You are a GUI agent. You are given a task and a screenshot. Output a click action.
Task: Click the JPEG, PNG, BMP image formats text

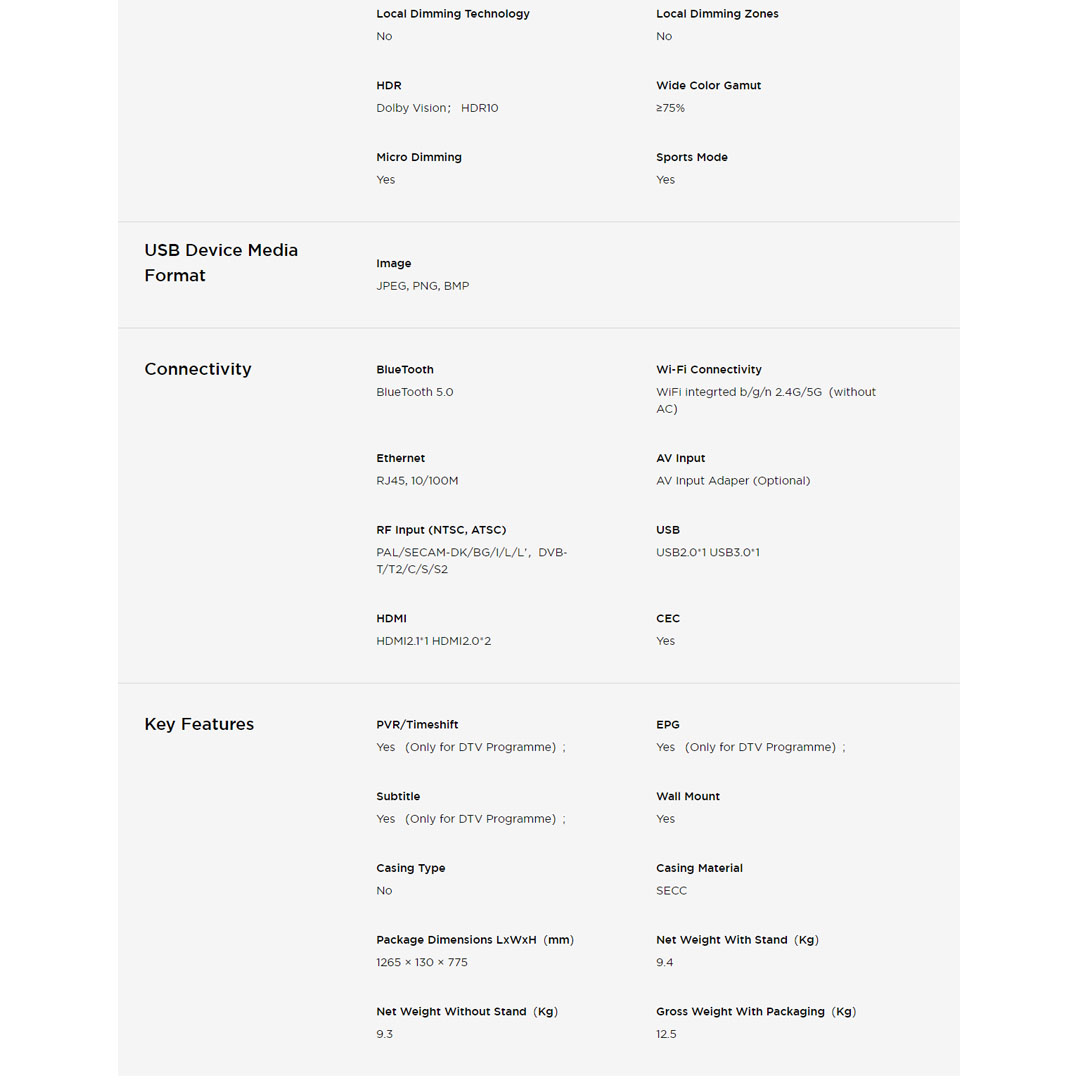click(423, 286)
